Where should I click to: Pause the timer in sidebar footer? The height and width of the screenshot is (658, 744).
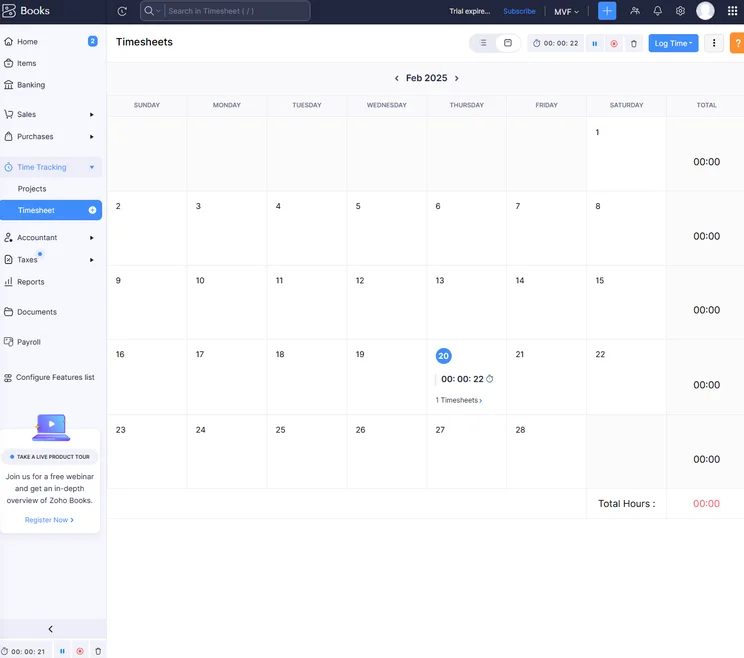pyautogui.click(x=62, y=651)
